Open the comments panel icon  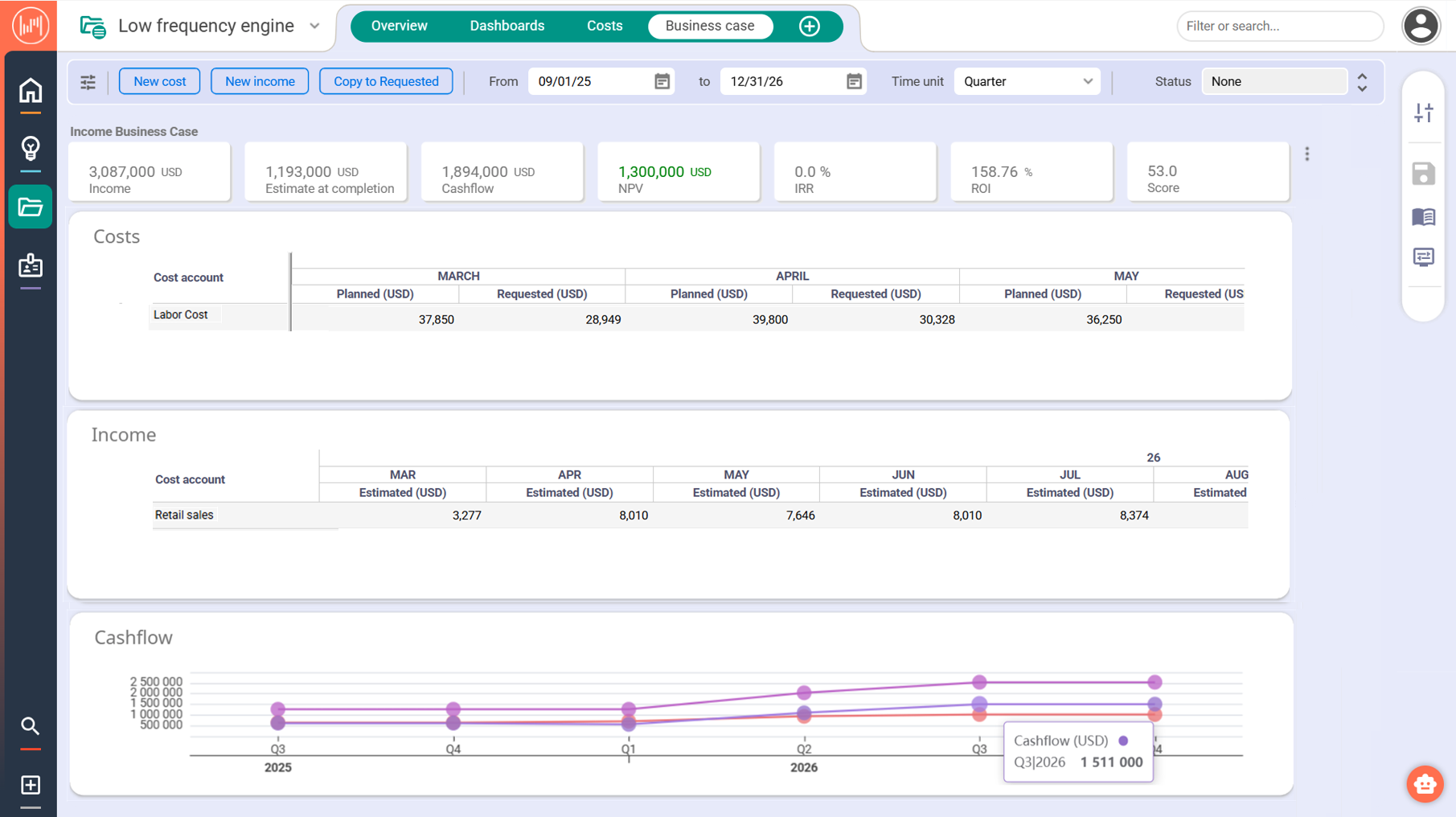pyautogui.click(x=1423, y=257)
